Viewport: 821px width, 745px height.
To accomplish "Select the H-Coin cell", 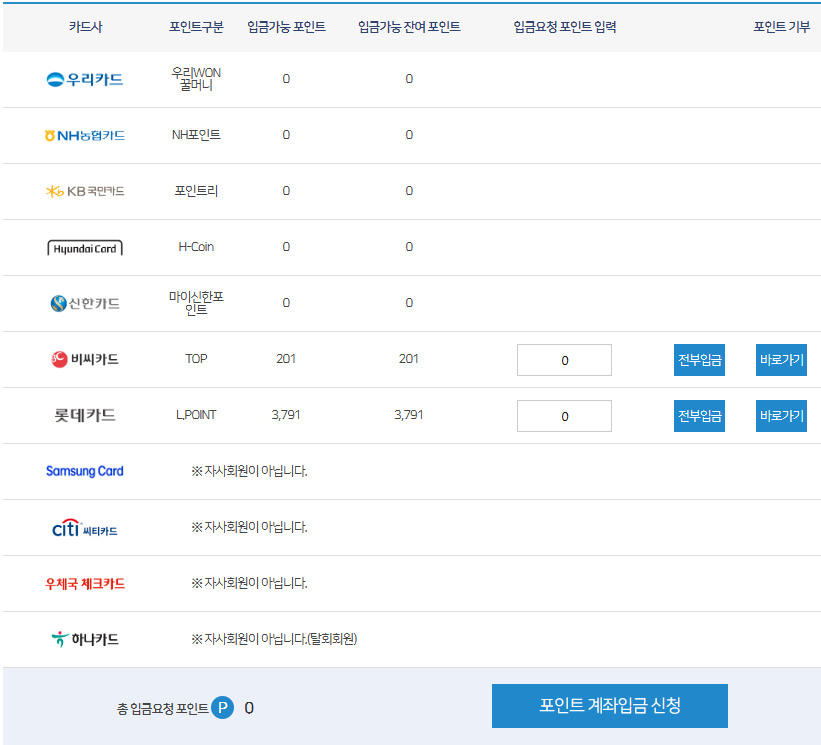I will 196,247.
